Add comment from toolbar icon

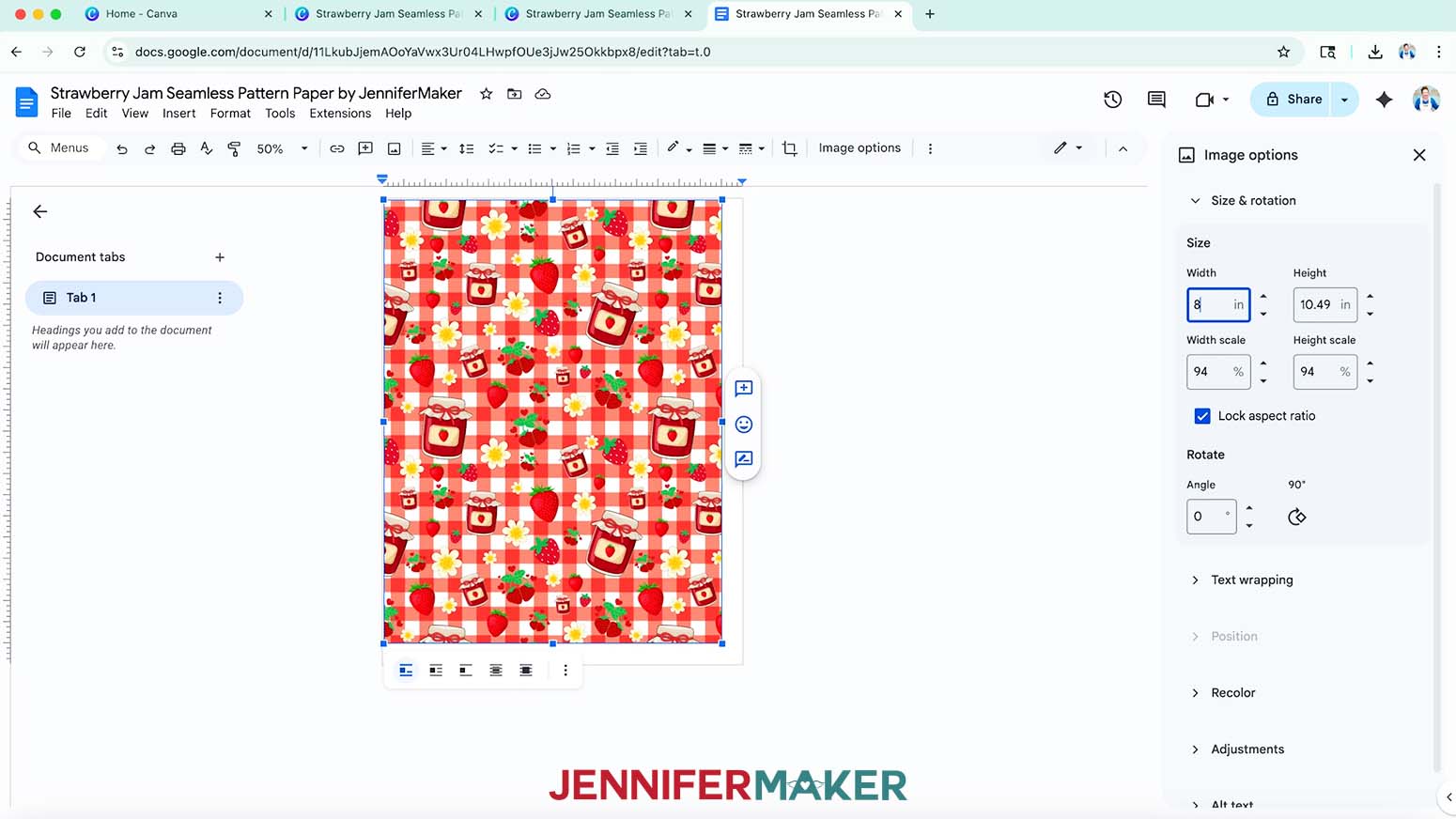click(x=365, y=148)
